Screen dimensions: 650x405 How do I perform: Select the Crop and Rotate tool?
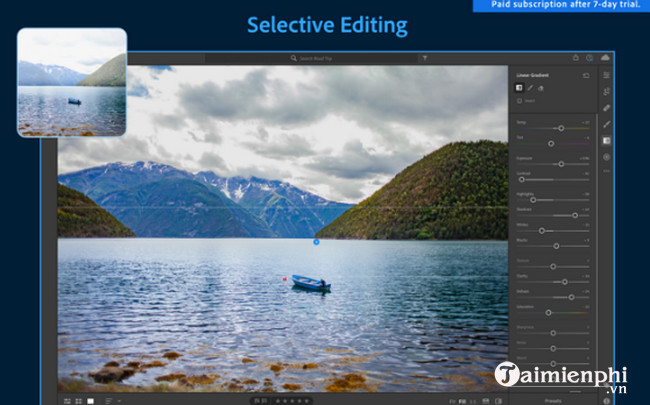(606, 92)
